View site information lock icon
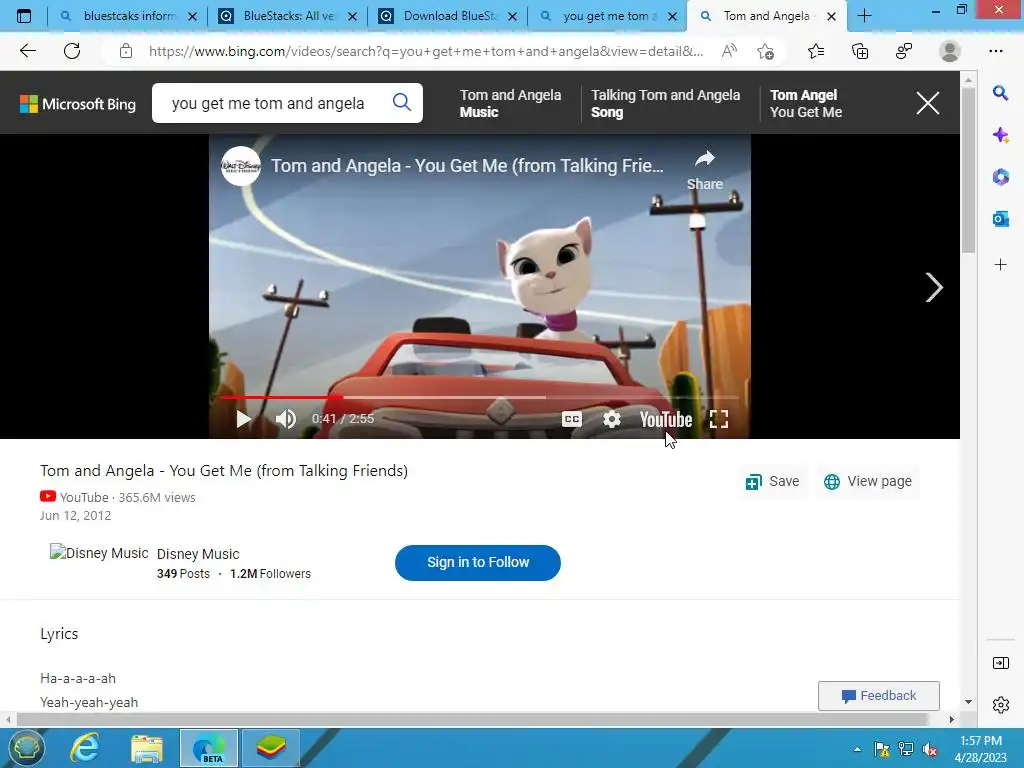The height and width of the screenshot is (768, 1024). pos(126,51)
